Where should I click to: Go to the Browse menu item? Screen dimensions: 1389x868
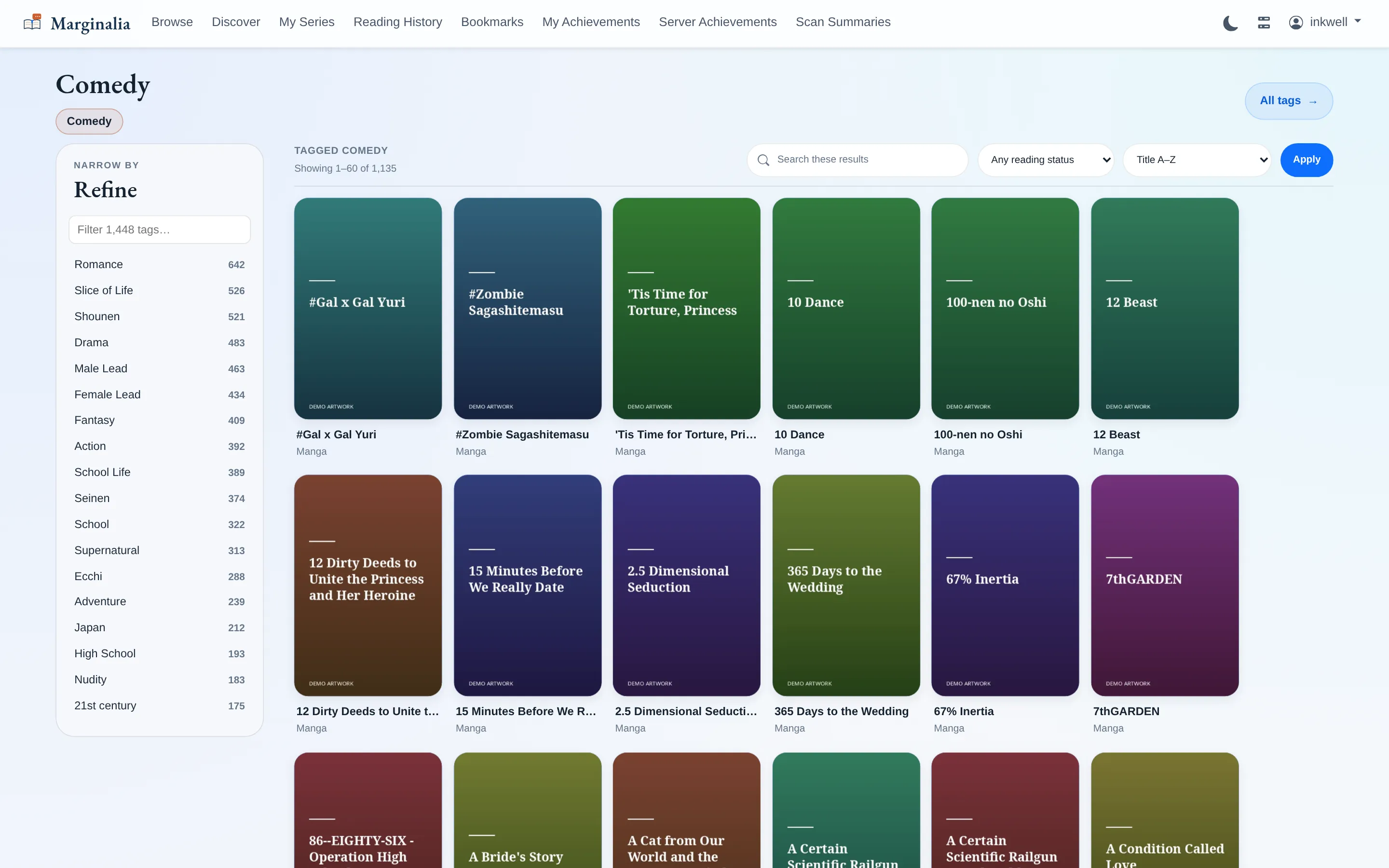tap(172, 22)
